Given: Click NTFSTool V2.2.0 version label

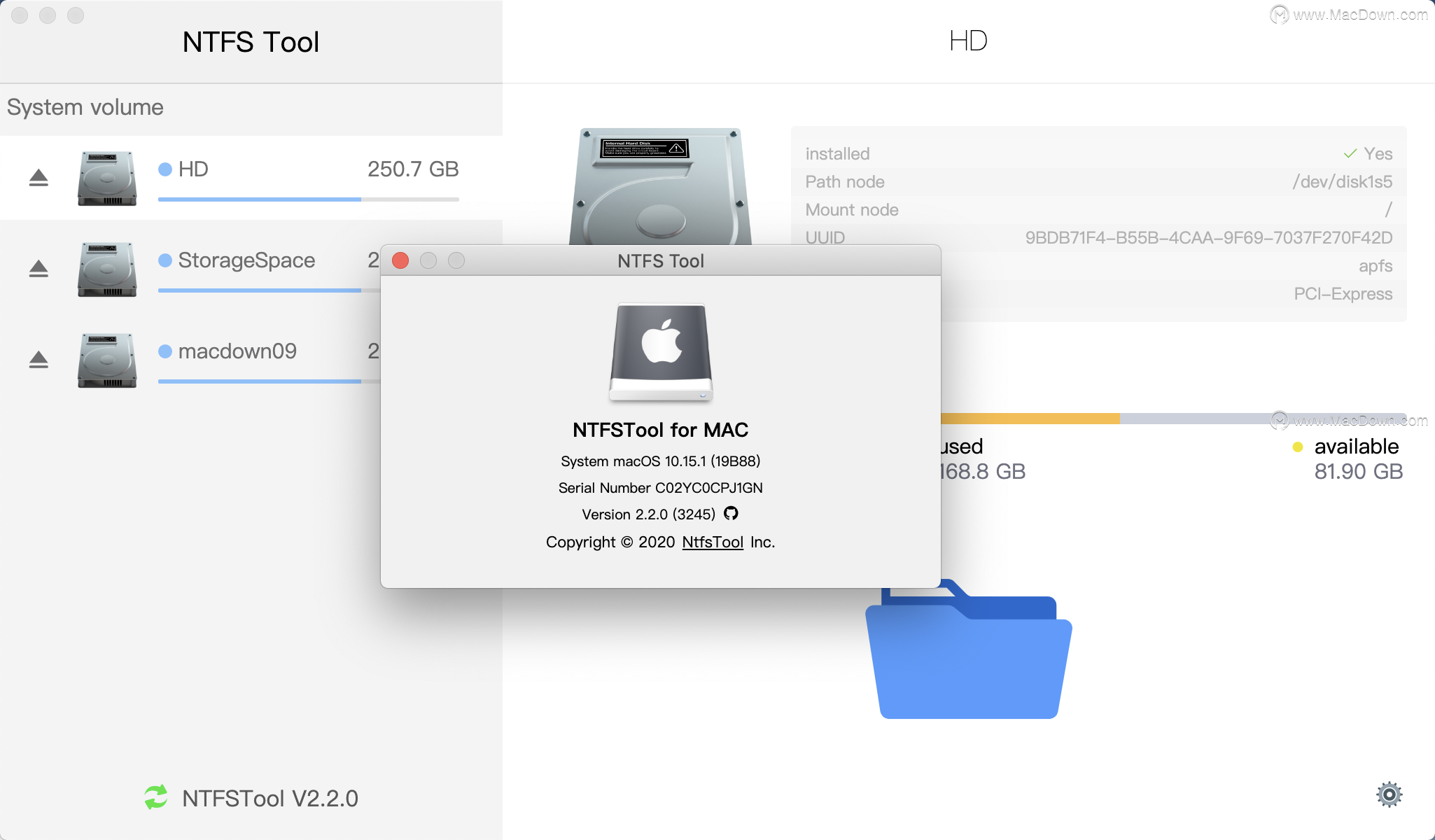Looking at the screenshot, I should [270, 798].
